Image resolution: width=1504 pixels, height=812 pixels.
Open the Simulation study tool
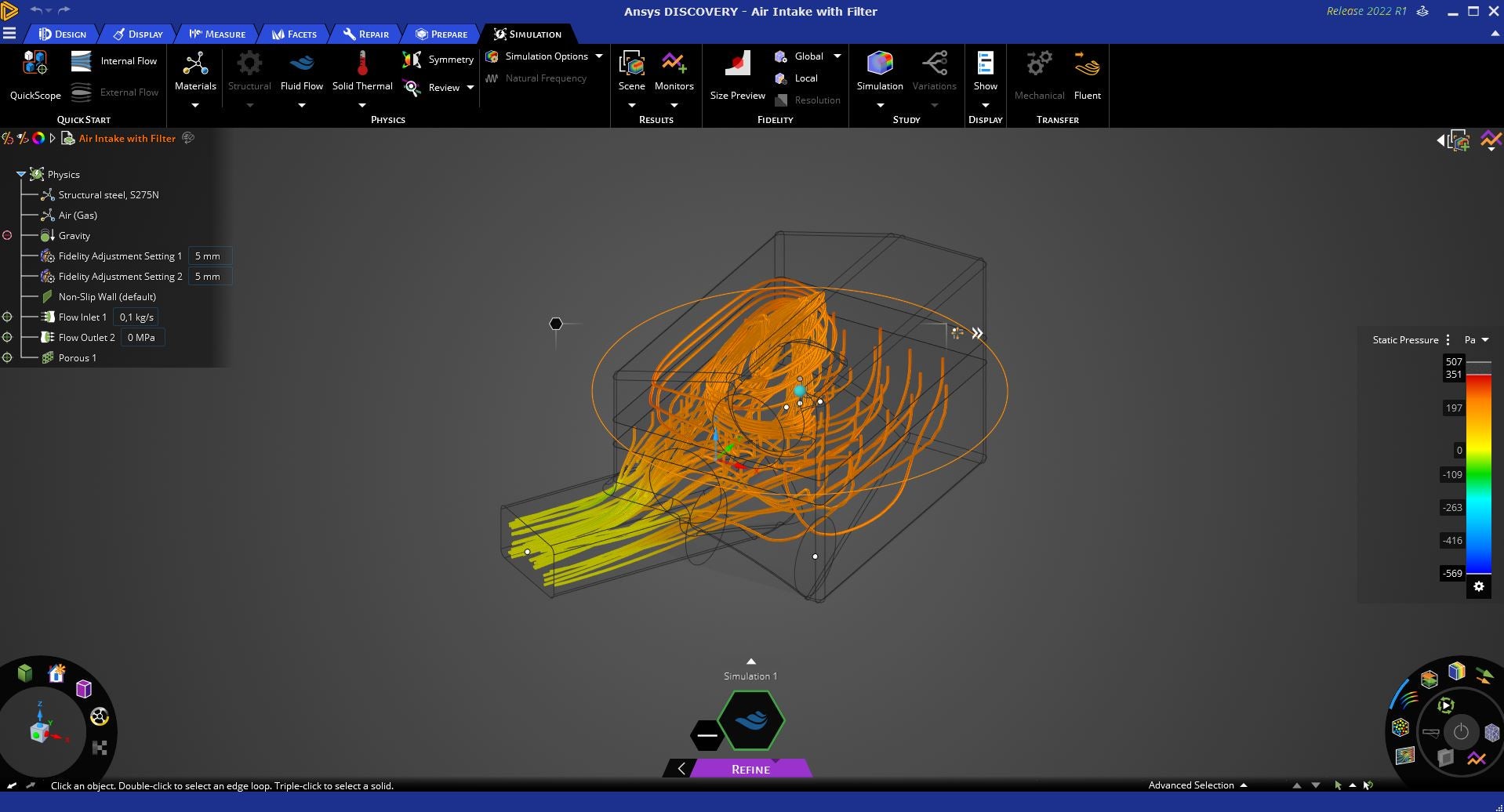[879, 71]
